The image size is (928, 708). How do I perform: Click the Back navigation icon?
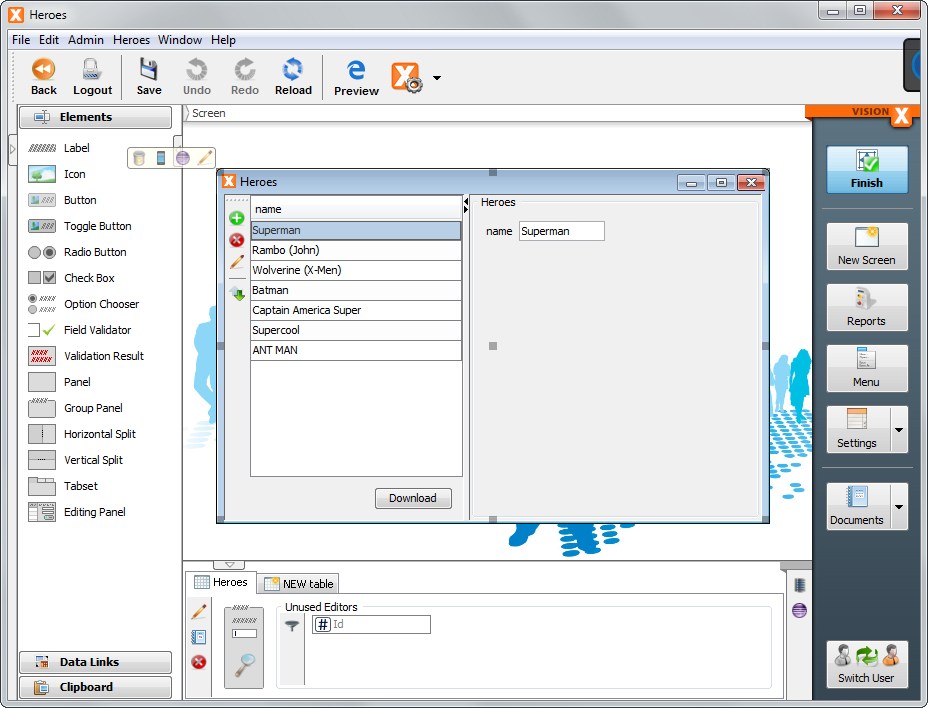point(43,70)
